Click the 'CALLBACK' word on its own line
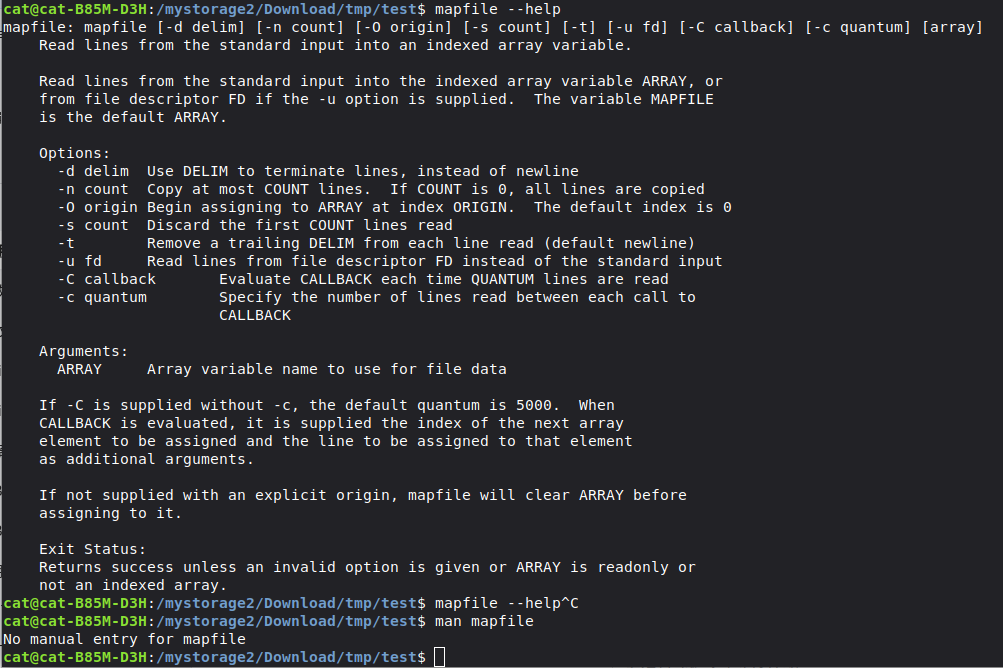Screen dimensions: 1003x668 click(255, 315)
